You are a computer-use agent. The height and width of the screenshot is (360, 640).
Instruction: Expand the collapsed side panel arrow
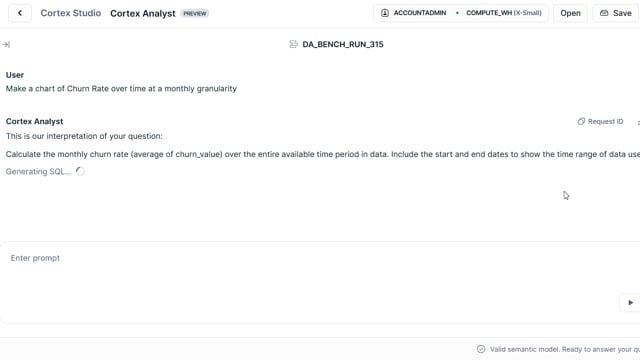pyautogui.click(x=6, y=44)
